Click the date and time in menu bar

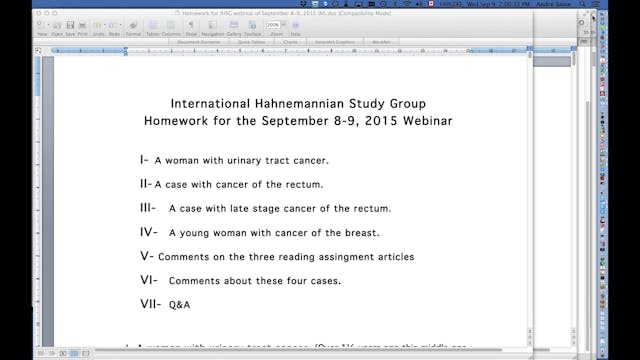tap(498, 4)
